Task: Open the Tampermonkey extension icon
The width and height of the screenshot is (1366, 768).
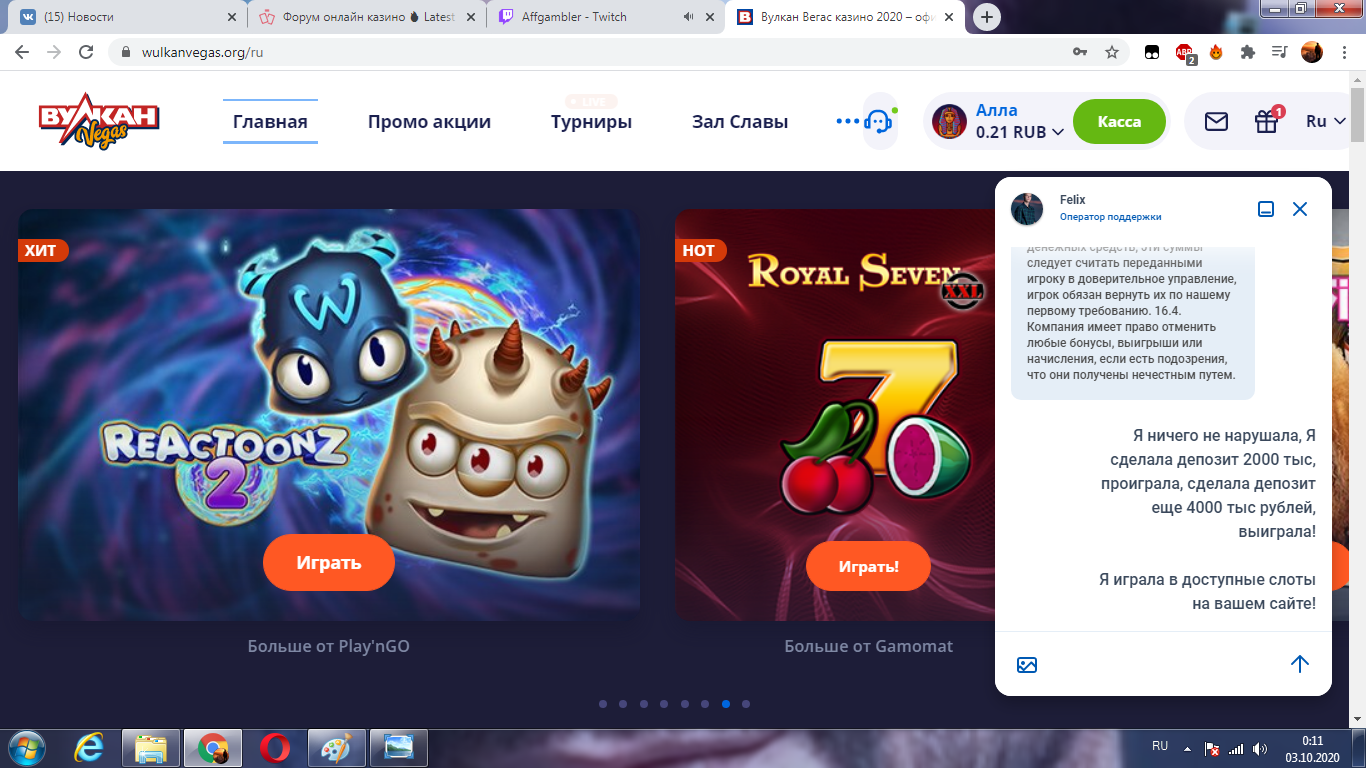Action: (1152, 52)
